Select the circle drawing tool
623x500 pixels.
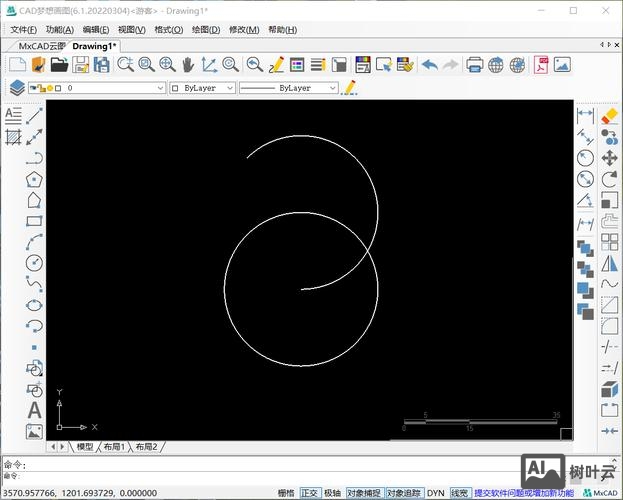coord(34,263)
